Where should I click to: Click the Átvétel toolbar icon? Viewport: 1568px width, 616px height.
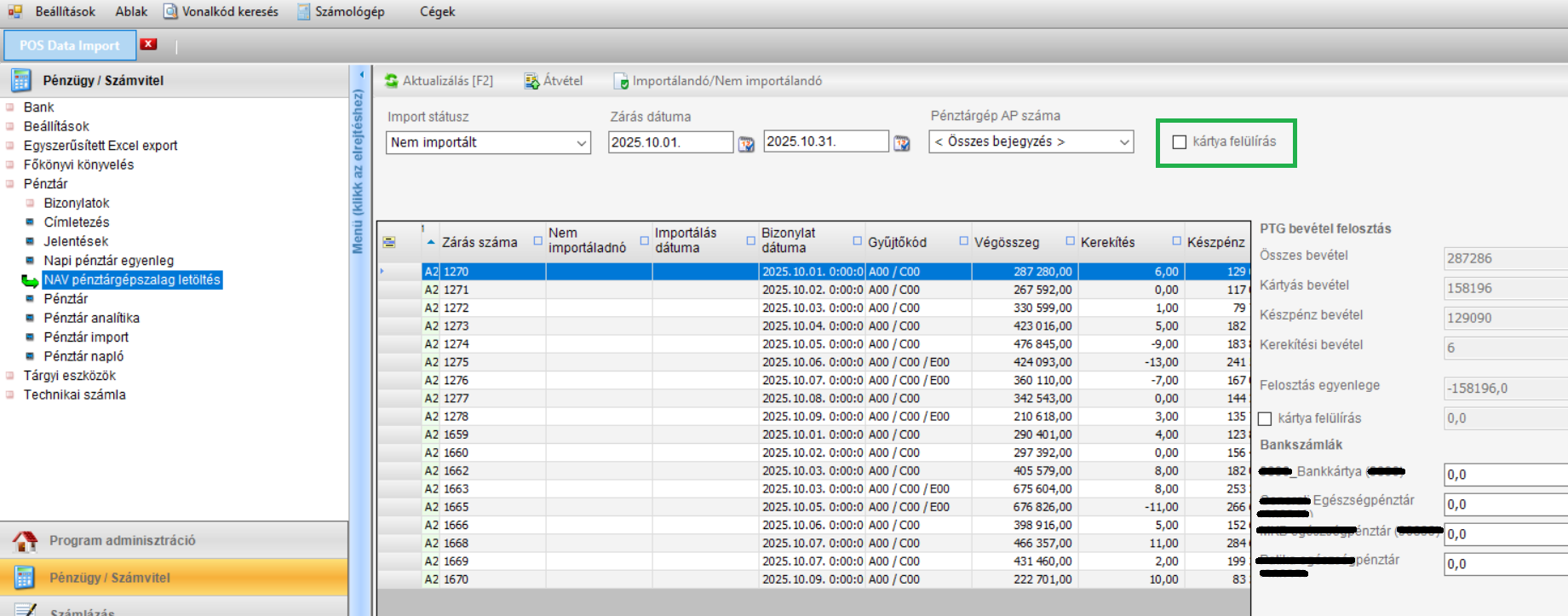point(531,81)
